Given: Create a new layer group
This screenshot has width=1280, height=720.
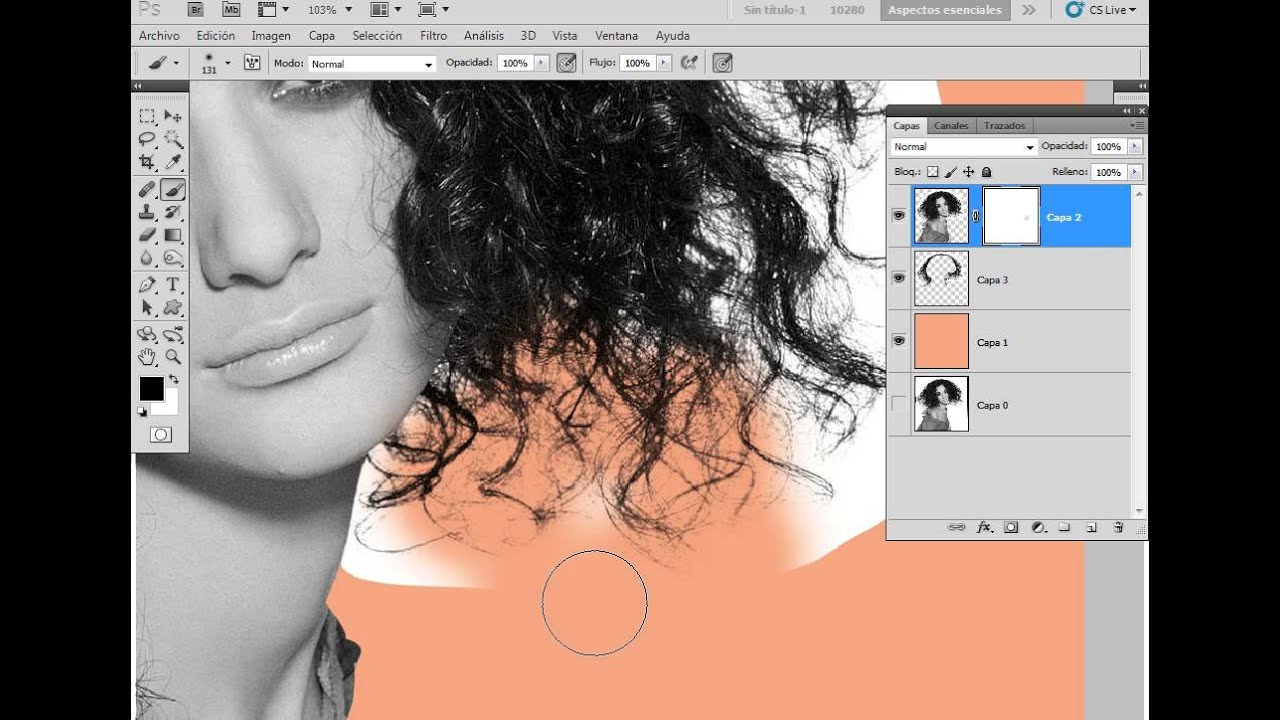Looking at the screenshot, I should 1065,527.
